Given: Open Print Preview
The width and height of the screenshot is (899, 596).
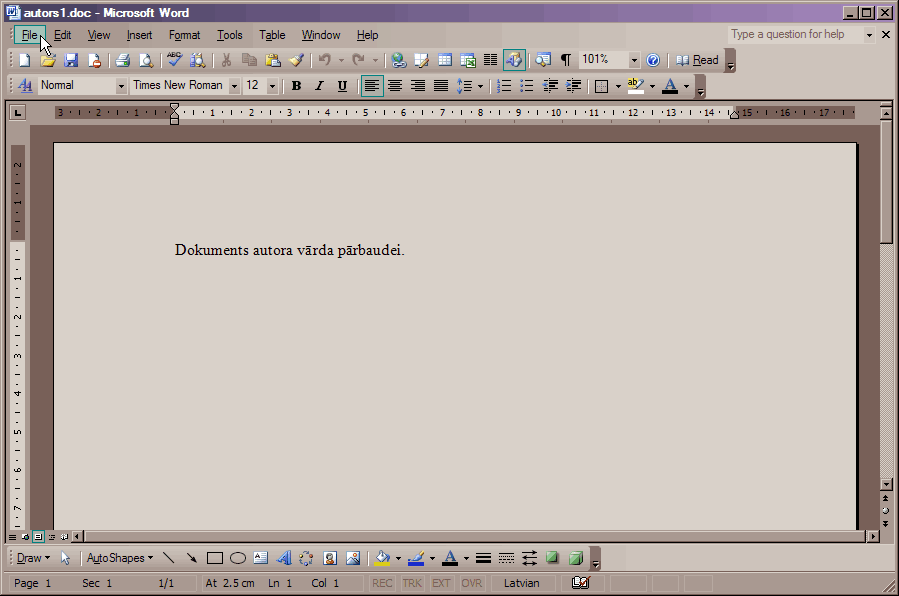Looking at the screenshot, I should (x=146, y=60).
